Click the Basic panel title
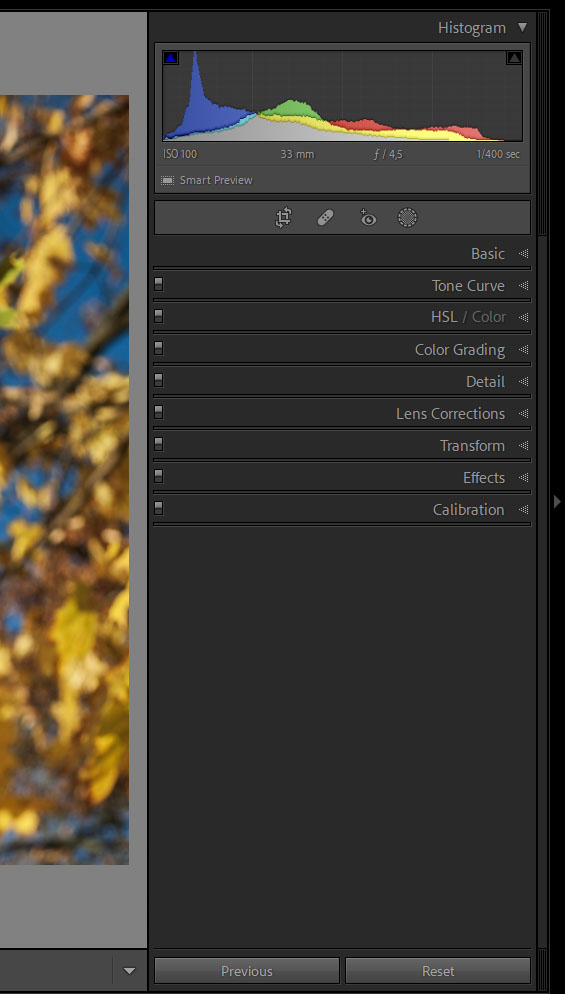This screenshot has width=565, height=994. [488, 254]
